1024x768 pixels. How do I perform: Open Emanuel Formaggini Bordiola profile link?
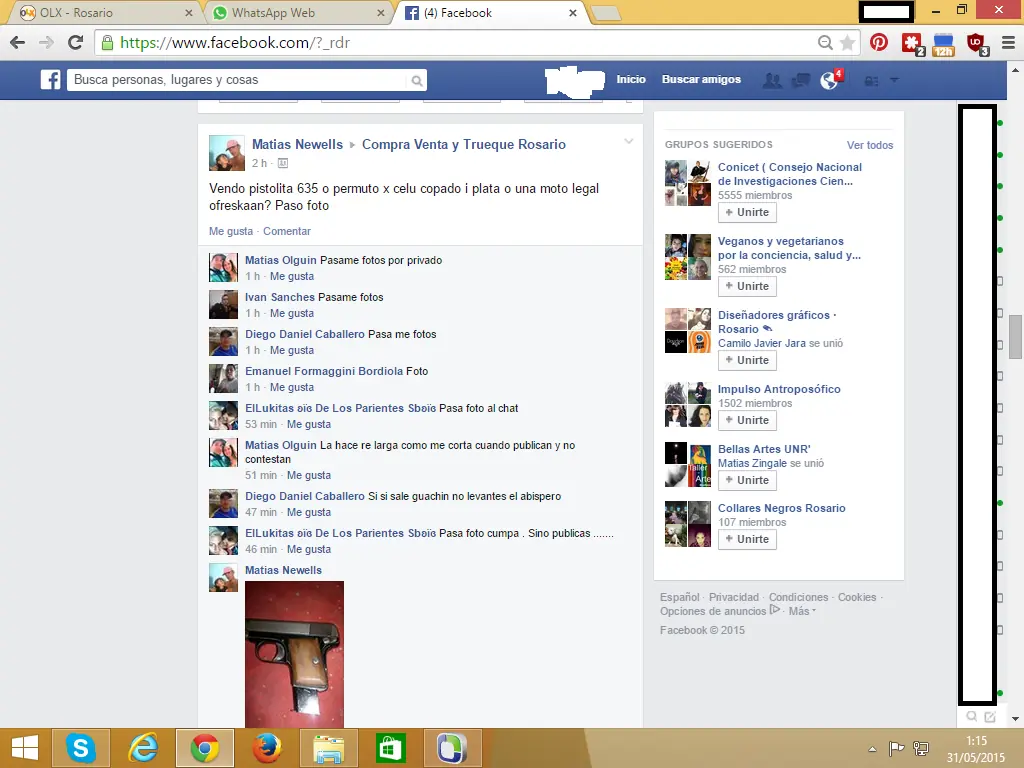324,371
